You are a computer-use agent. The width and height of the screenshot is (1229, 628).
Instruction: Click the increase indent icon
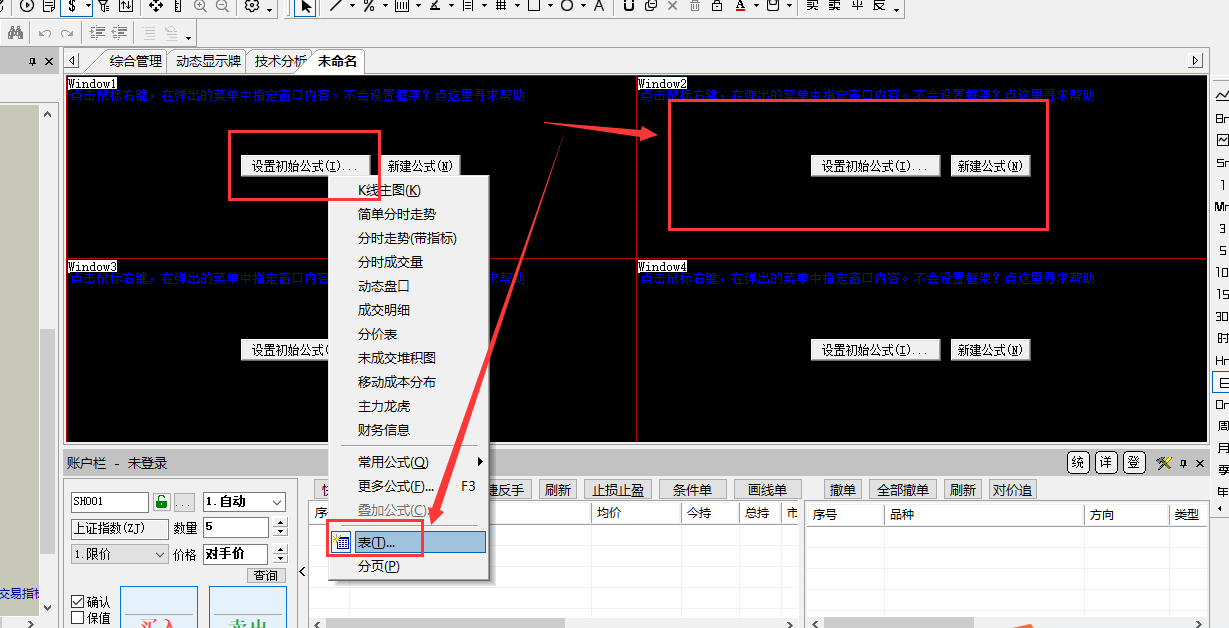pos(97,32)
